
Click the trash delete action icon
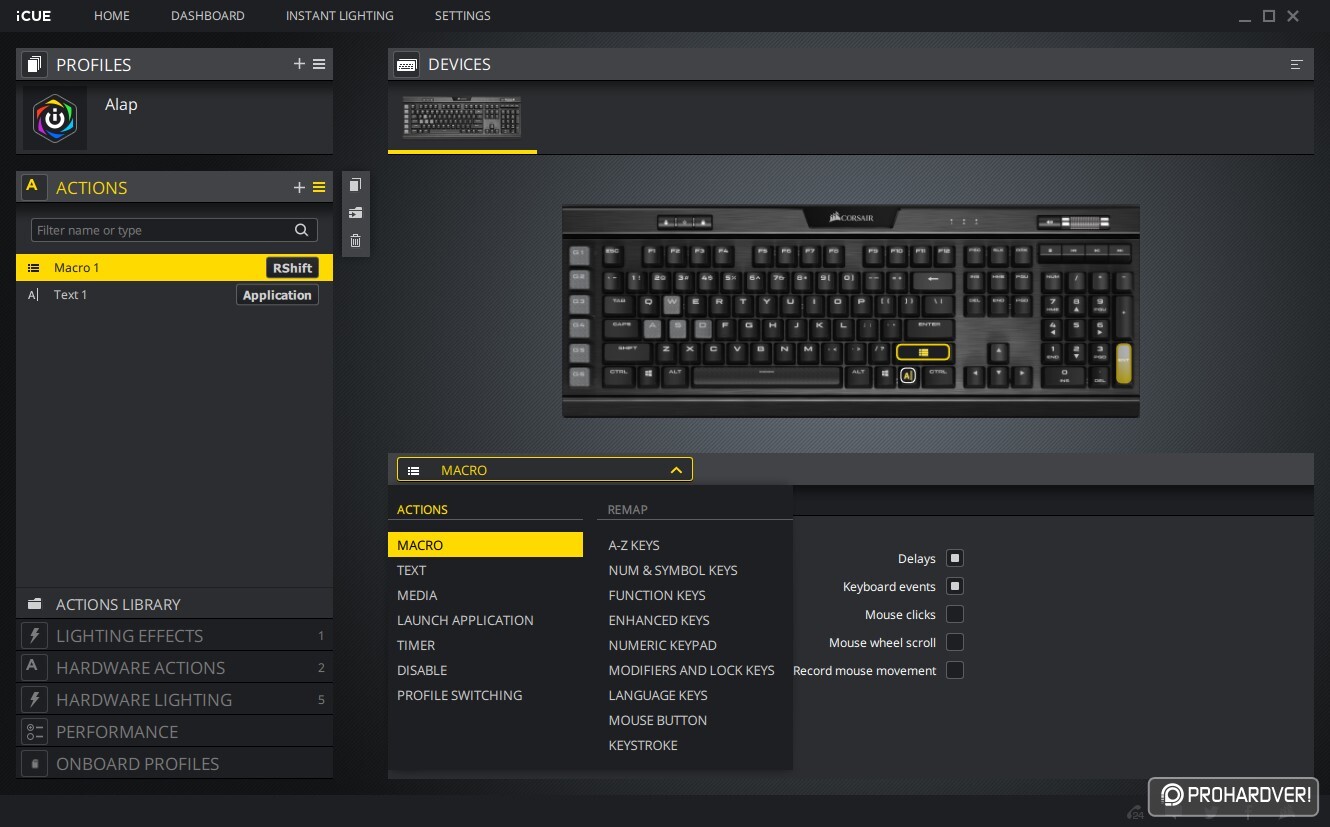click(355, 241)
